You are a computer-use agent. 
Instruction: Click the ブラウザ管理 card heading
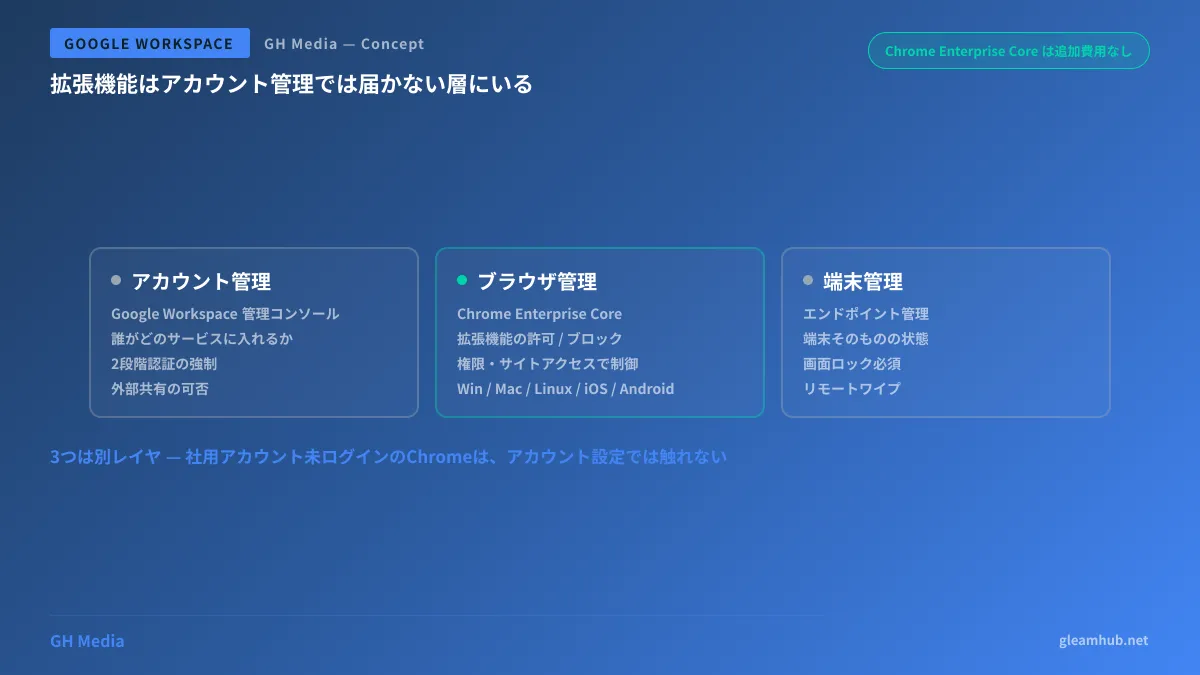(537, 281)
